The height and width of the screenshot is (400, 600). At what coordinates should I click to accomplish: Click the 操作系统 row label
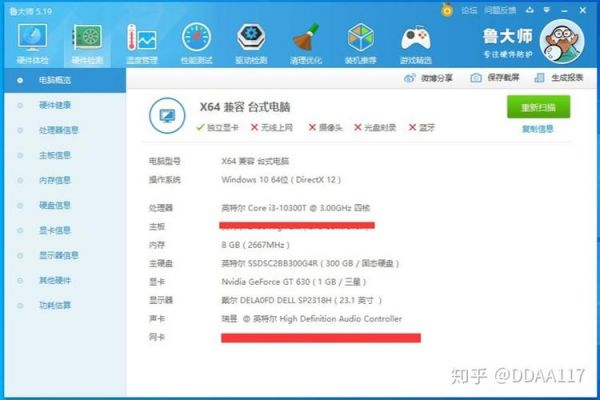[165, 180]
